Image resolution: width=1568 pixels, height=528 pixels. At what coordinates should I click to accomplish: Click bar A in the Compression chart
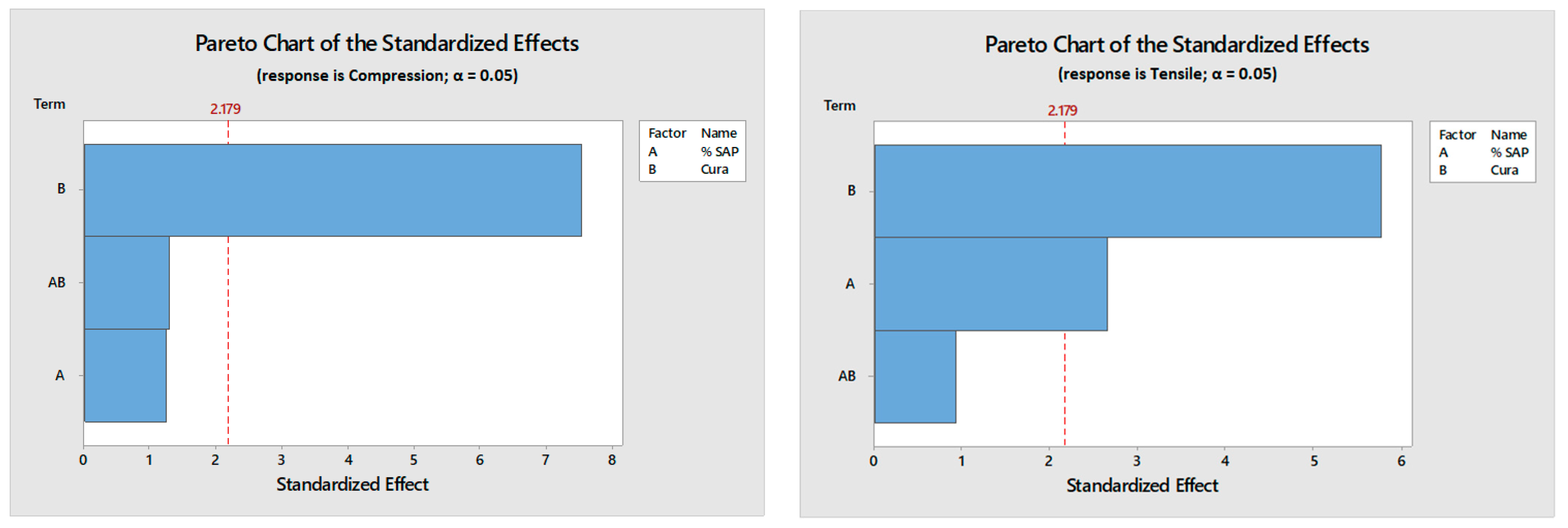[125, 375]
